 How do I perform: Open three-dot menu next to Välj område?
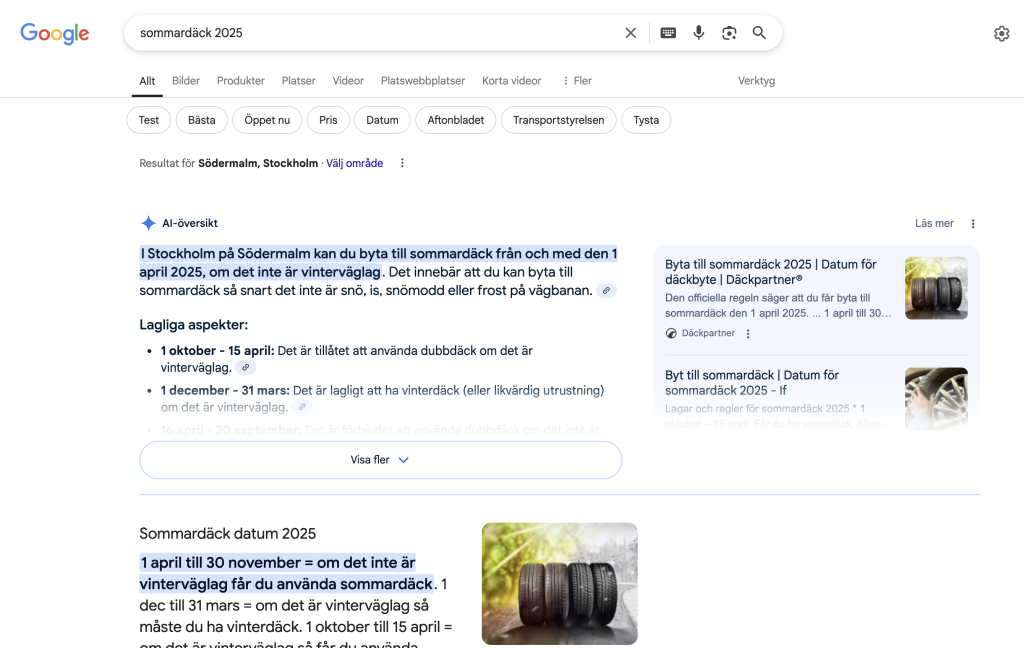pos(402,163)
